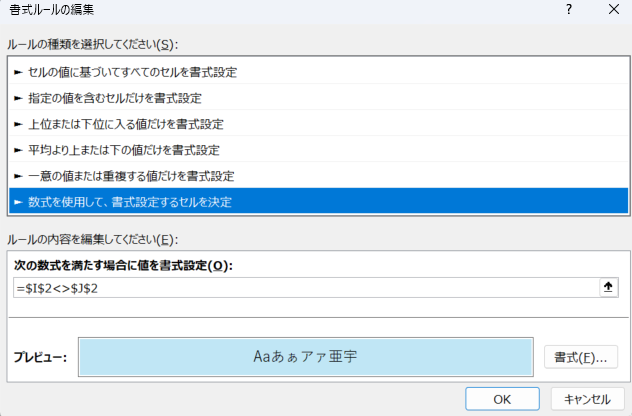Click the arrow bullet before 数式を使用して
The image size is (632, 416).
pos(18,202)
